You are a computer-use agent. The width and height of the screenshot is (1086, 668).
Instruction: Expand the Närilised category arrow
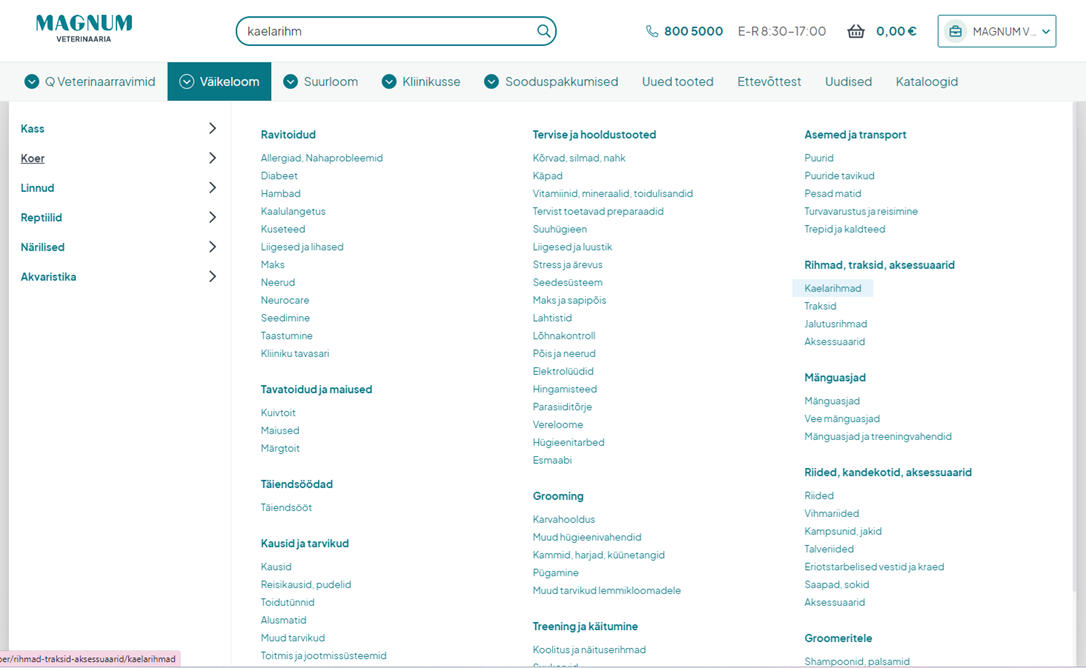point(213,247)
